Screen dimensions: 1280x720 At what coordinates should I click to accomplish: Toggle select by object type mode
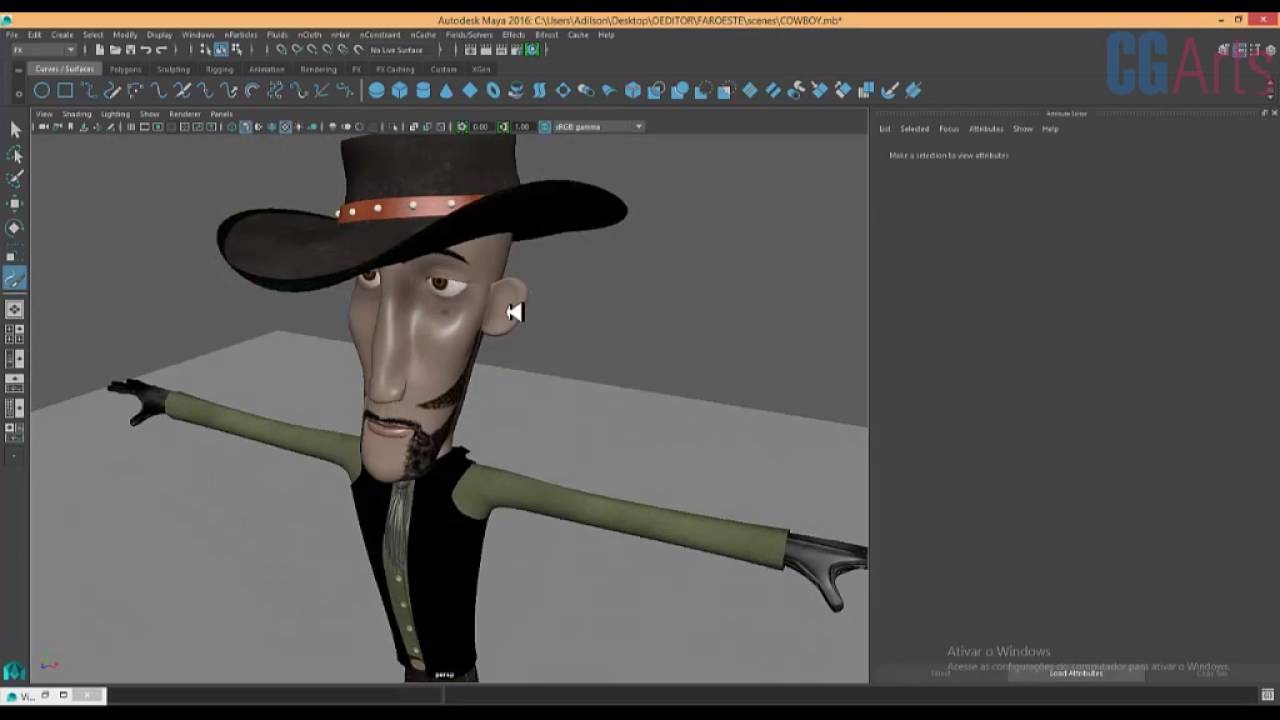tap(221, 50)
